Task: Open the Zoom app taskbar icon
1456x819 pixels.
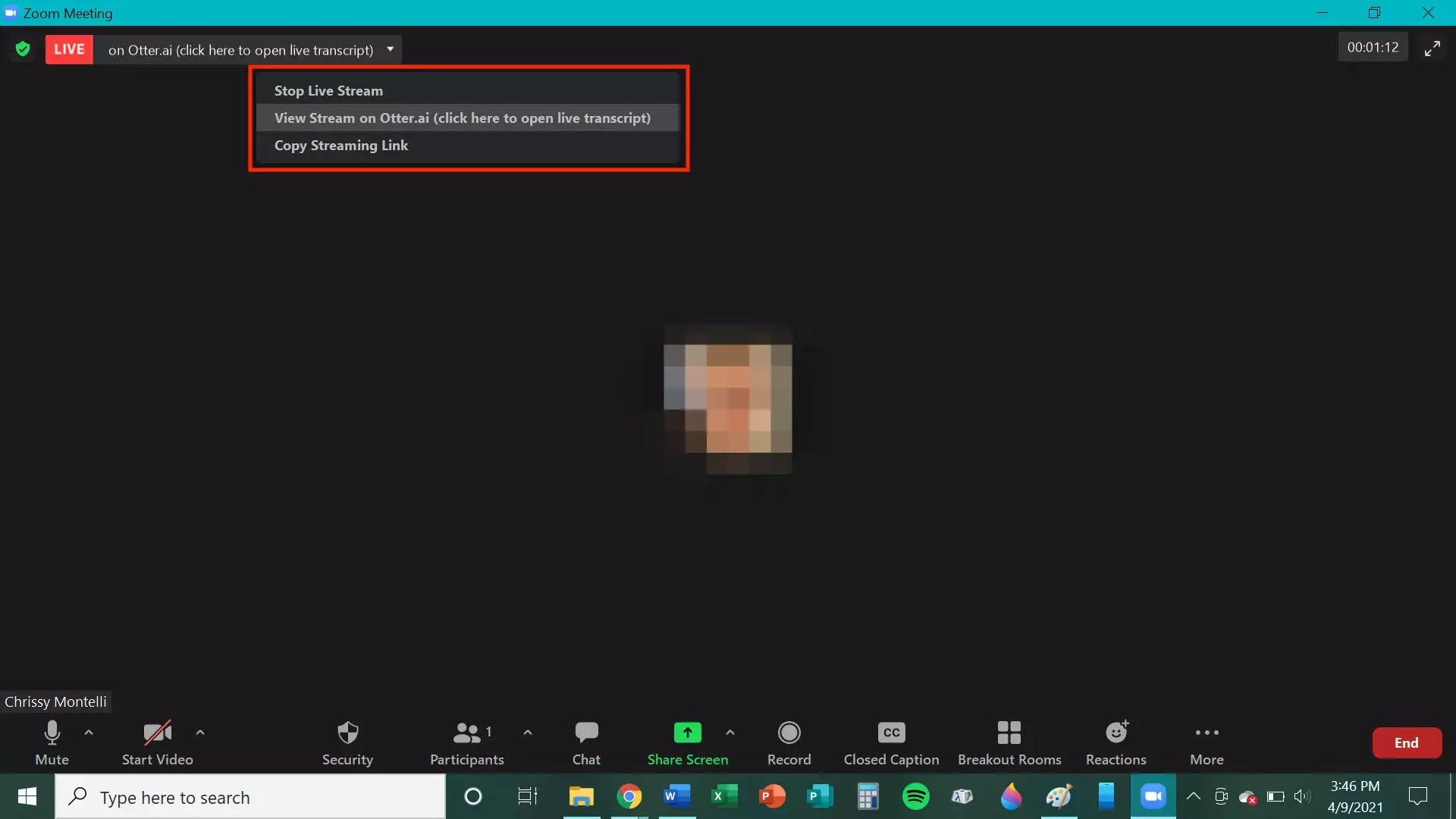Action: [1153, 796]
